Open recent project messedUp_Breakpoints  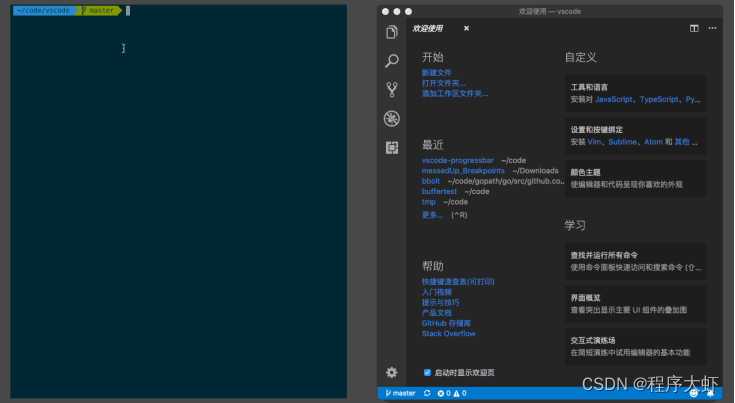[x=463, y=171]
